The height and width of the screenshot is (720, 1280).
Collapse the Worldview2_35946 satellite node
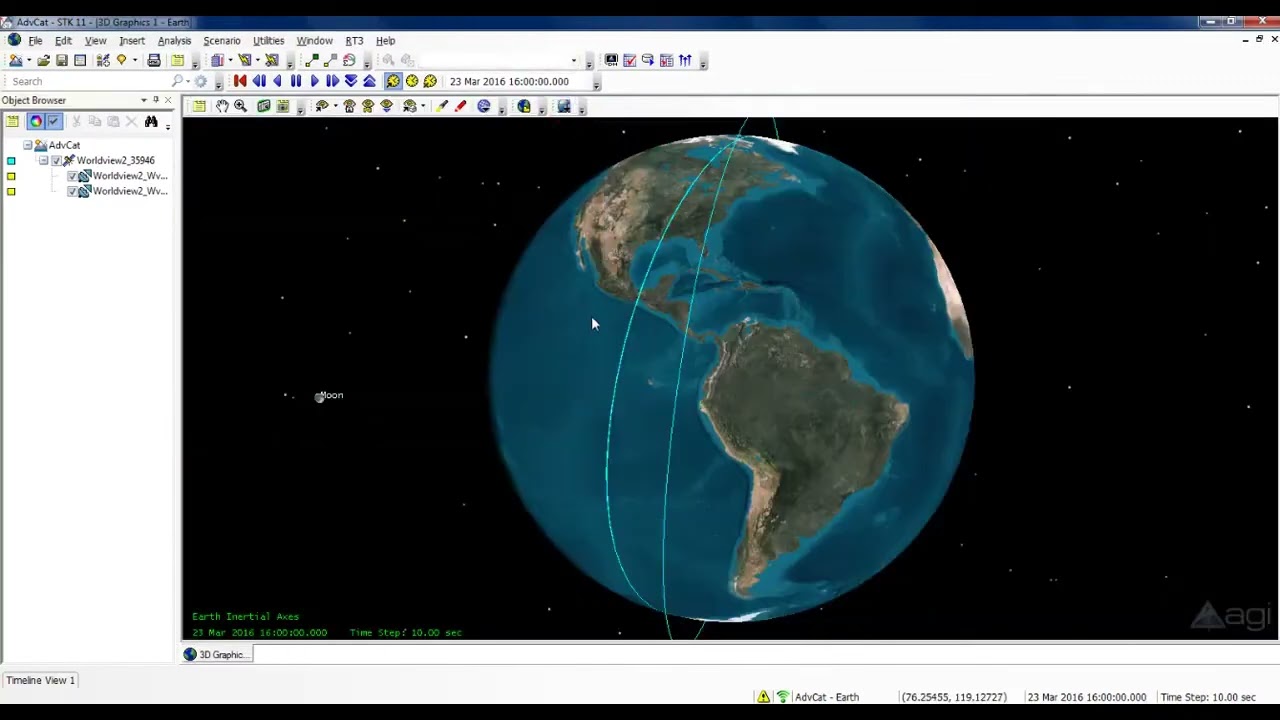tap(43, 161)
